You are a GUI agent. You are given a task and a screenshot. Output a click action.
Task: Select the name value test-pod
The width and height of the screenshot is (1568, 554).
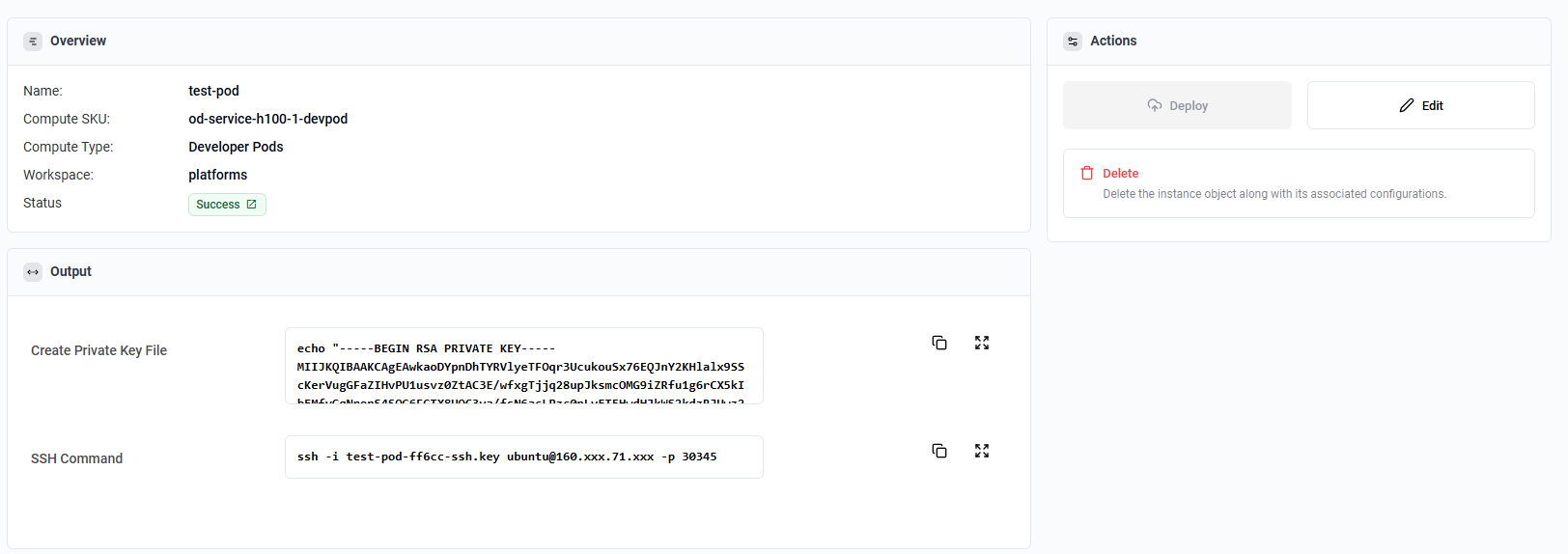point(213,91)
